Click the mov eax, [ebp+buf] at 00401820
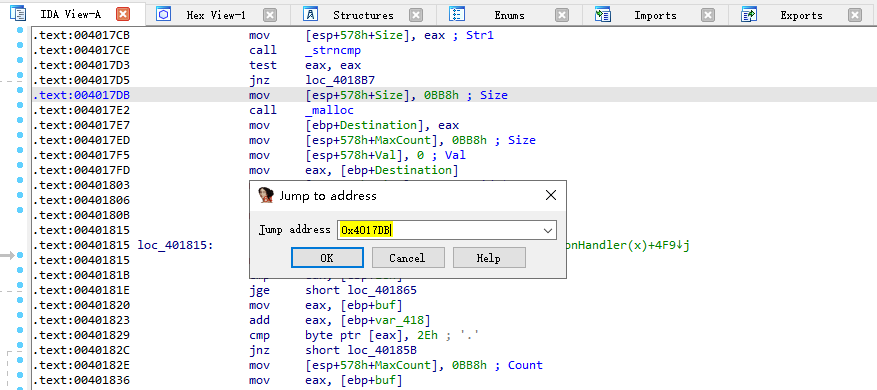This screenshot has height=390, width=877. (x=326, y=305)
